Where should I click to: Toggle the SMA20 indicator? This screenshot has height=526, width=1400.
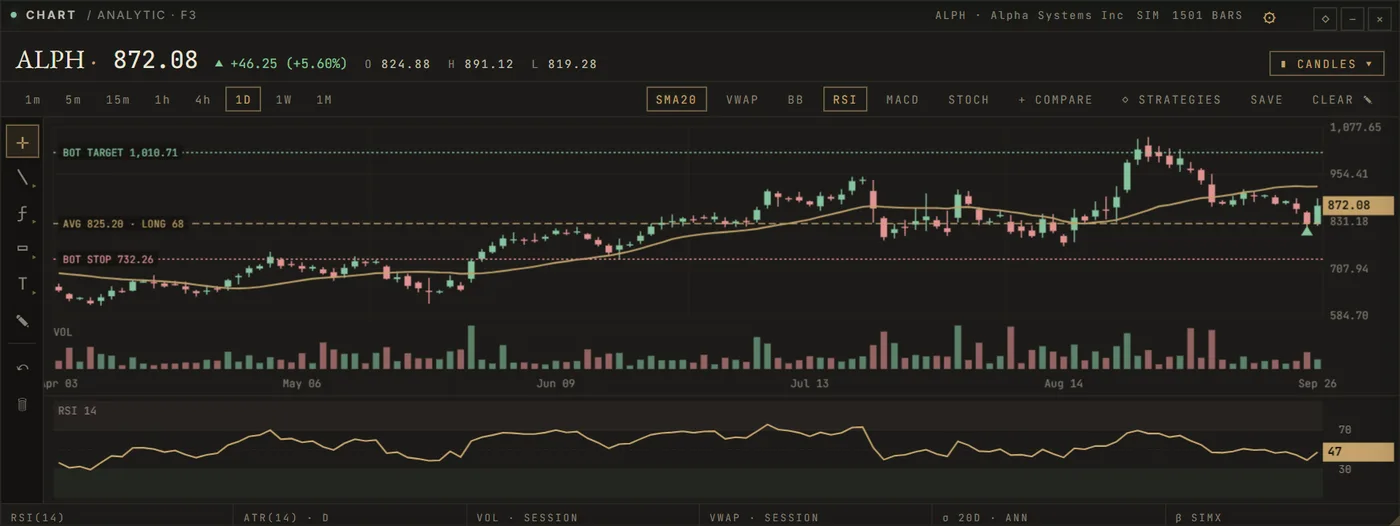(x=677, y=100)
